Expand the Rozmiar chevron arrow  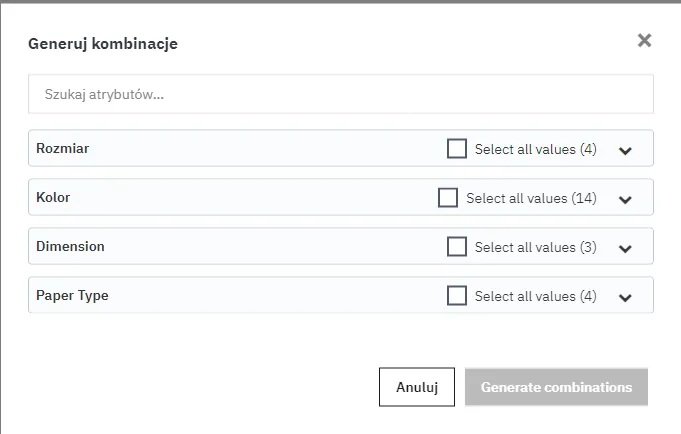pyautogui.click(x=626, y=150)
